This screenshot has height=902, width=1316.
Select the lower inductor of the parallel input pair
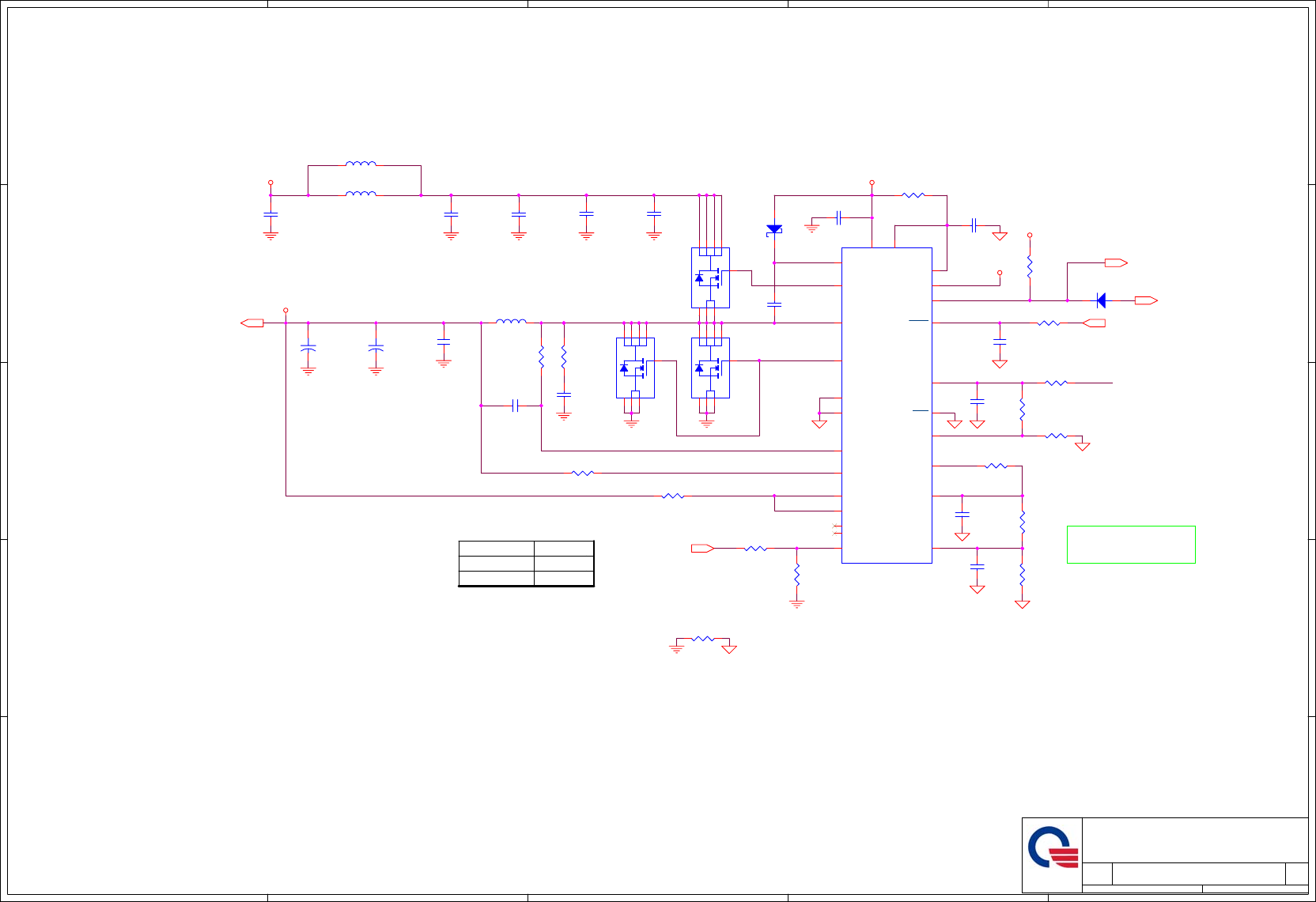[x=361, y=194]
